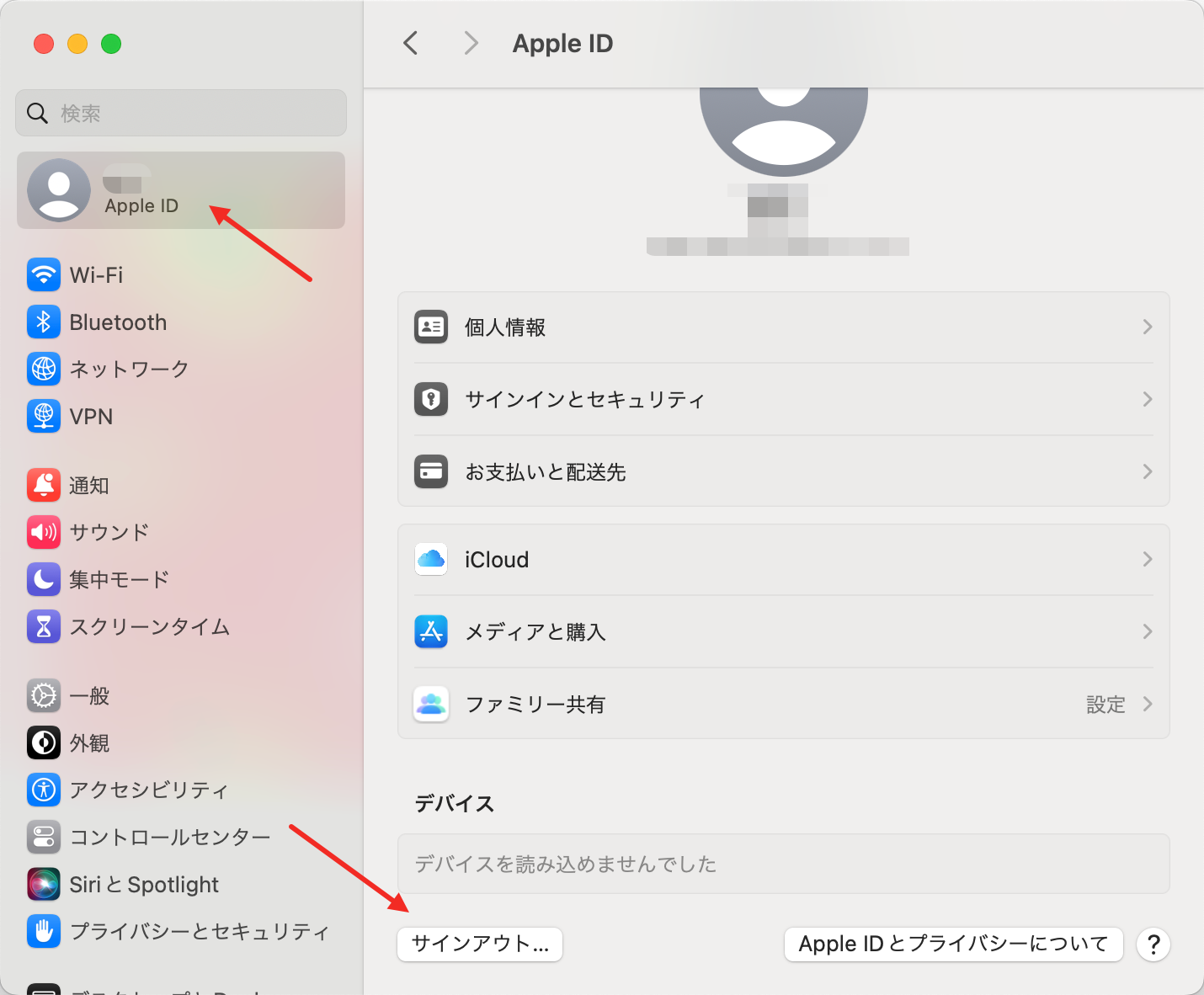1204x995 pixels.
Task: Select 集中モード label in the sidebar
Action: [120, 579]
